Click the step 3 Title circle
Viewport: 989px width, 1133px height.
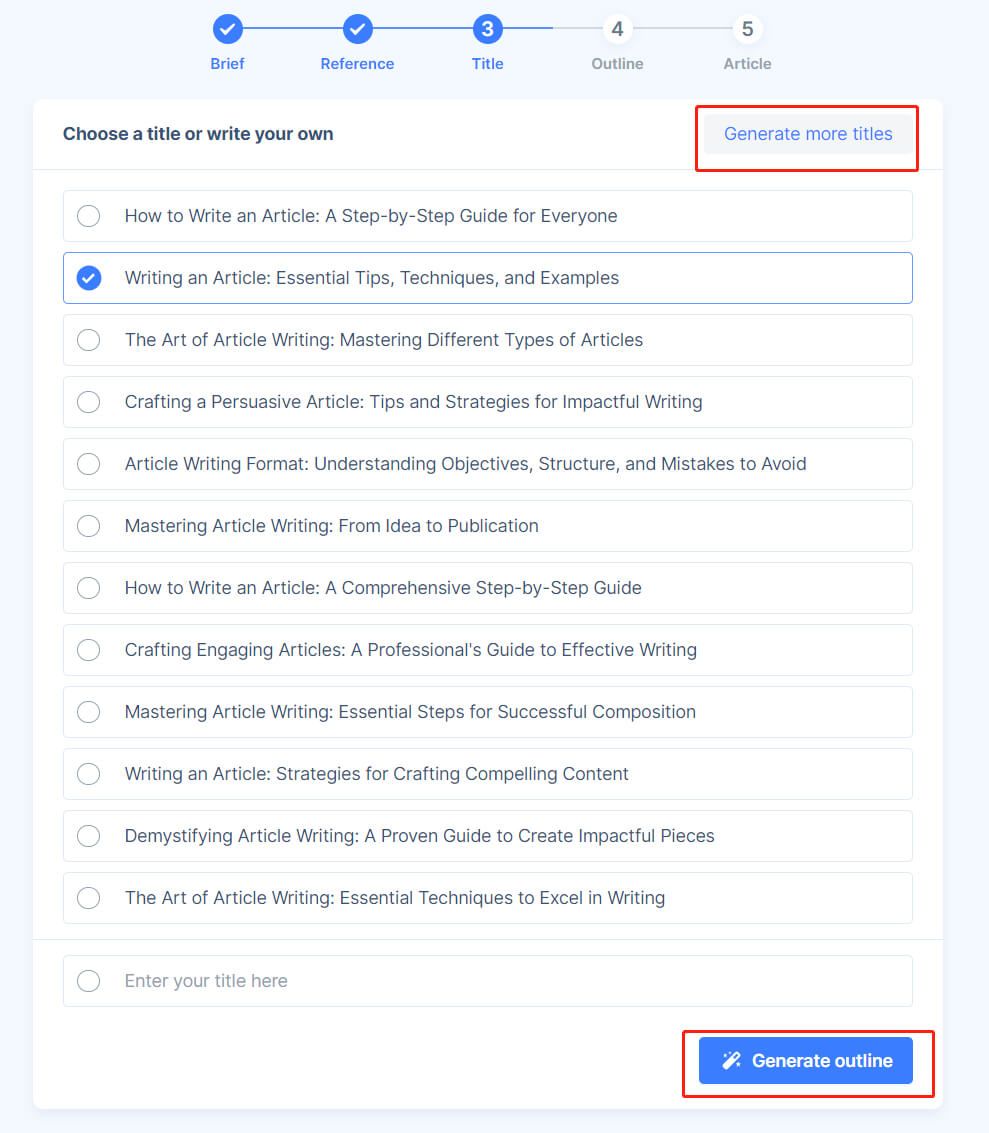(488, 29)
